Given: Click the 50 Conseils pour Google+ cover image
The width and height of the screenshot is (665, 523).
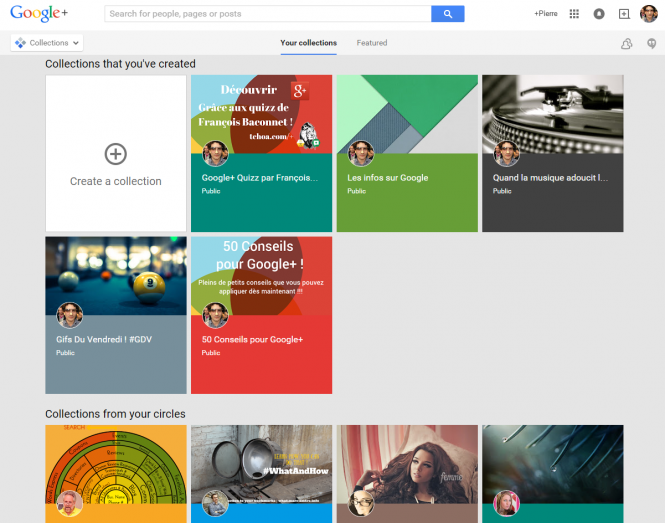Looking at the screenshot, I should pos(261,276).
